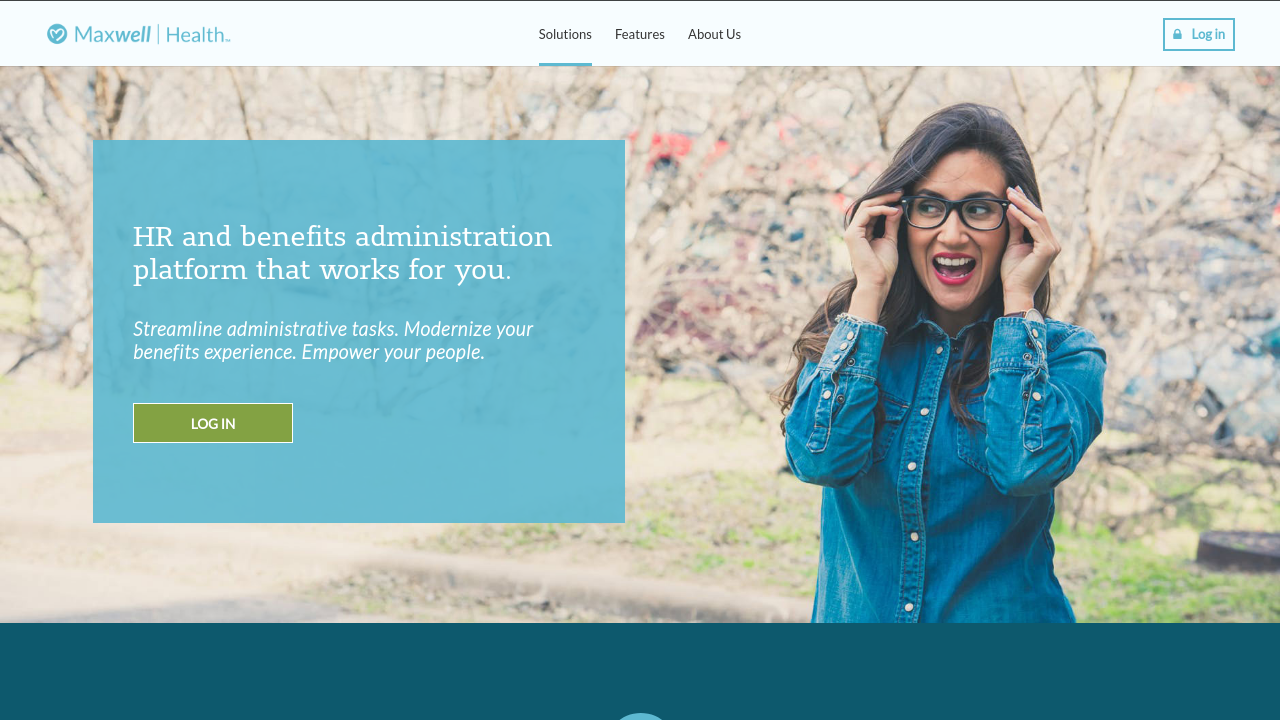The width and height of the screenshot is (1280, 720).
Task: Click the partial circle icon at page bottom
Action: (x=640, y=716)
